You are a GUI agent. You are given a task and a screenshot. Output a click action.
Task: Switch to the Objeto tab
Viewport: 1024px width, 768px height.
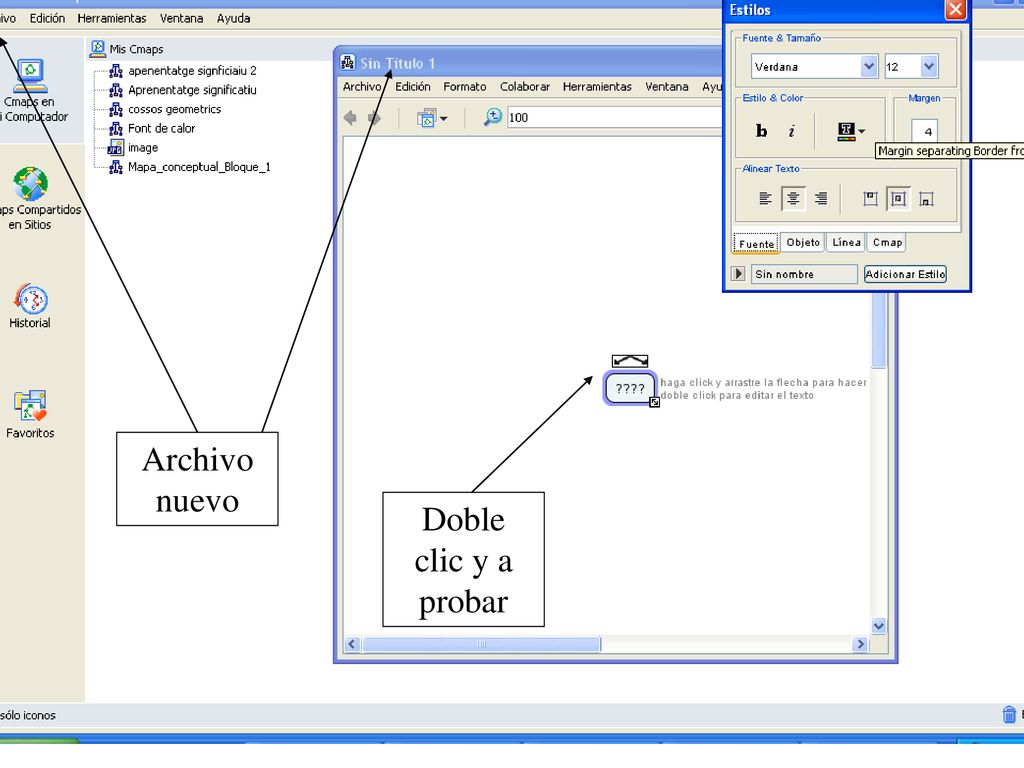(x=803, y=242)
